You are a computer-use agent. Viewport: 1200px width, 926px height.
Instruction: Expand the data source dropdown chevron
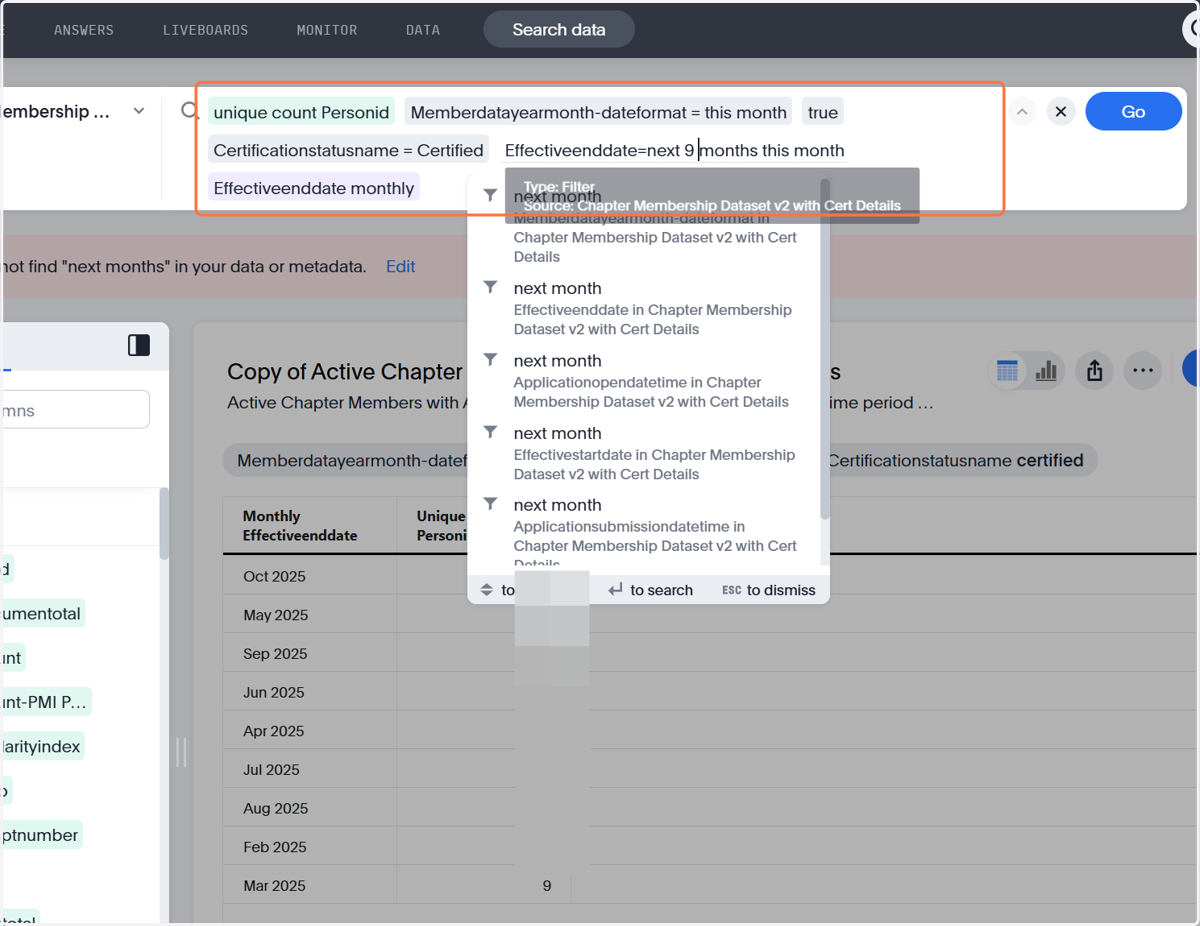[x=139, y=111]
